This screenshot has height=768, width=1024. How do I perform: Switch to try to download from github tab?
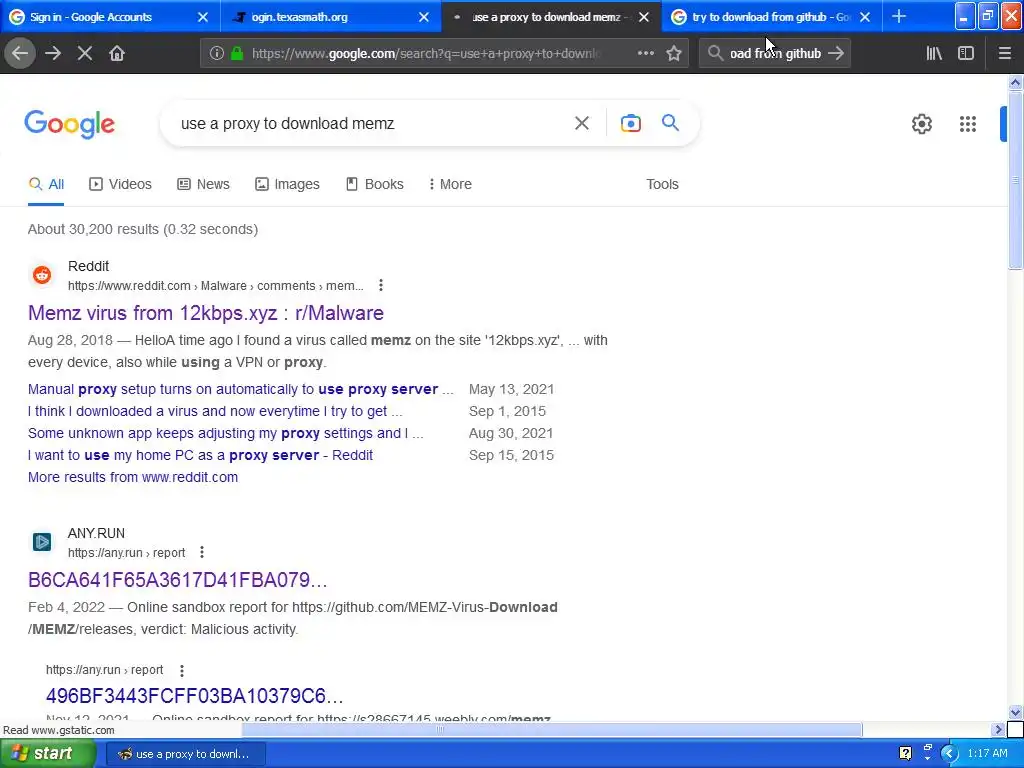pyautogui.click(x=772, y=17)
